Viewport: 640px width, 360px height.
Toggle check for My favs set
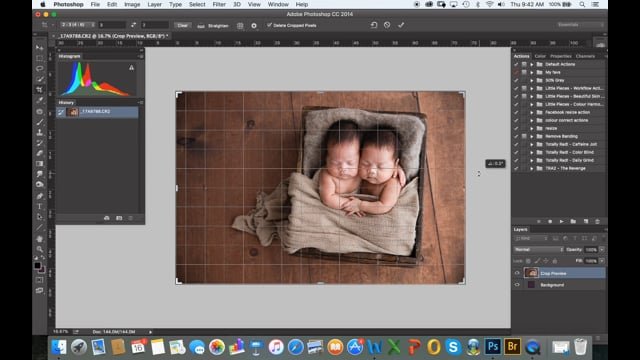(516, 72)
